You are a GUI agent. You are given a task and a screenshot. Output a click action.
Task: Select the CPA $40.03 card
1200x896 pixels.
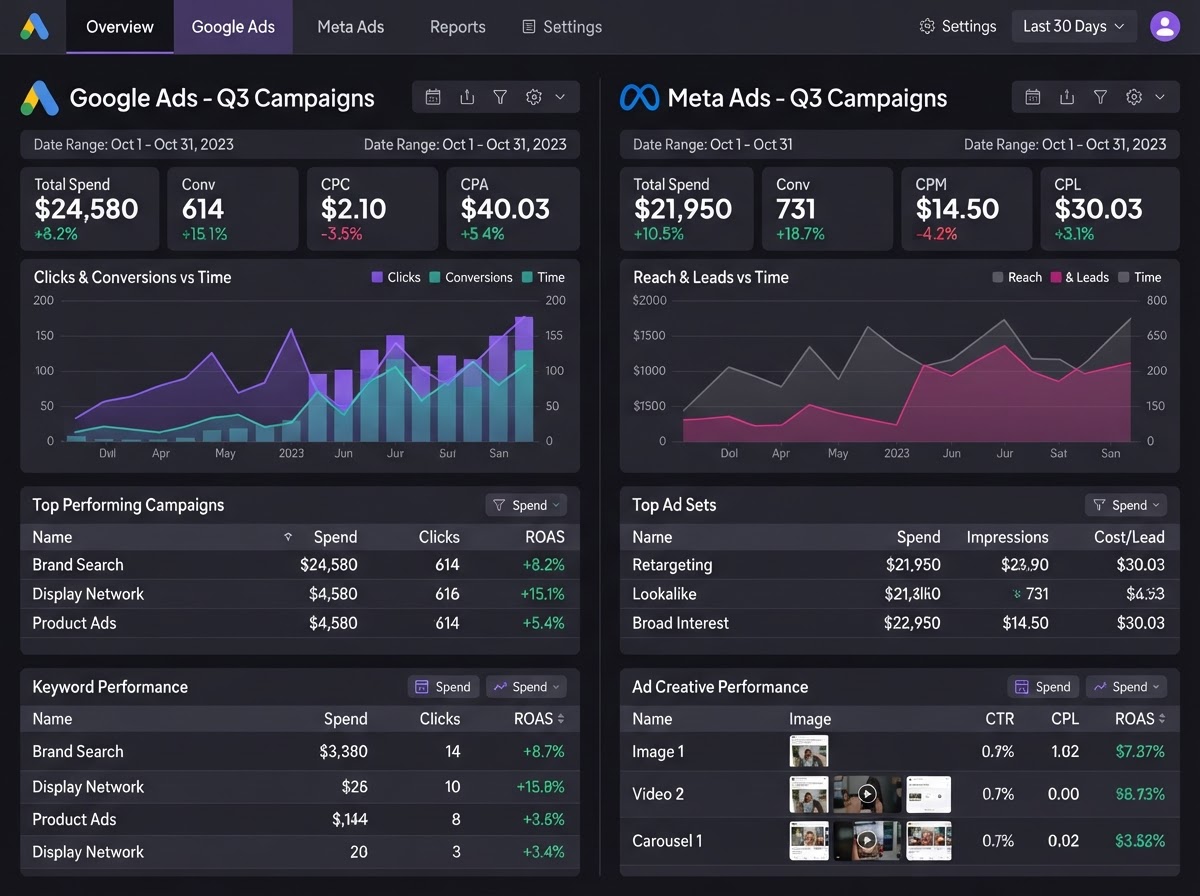(x=513, y=208)
